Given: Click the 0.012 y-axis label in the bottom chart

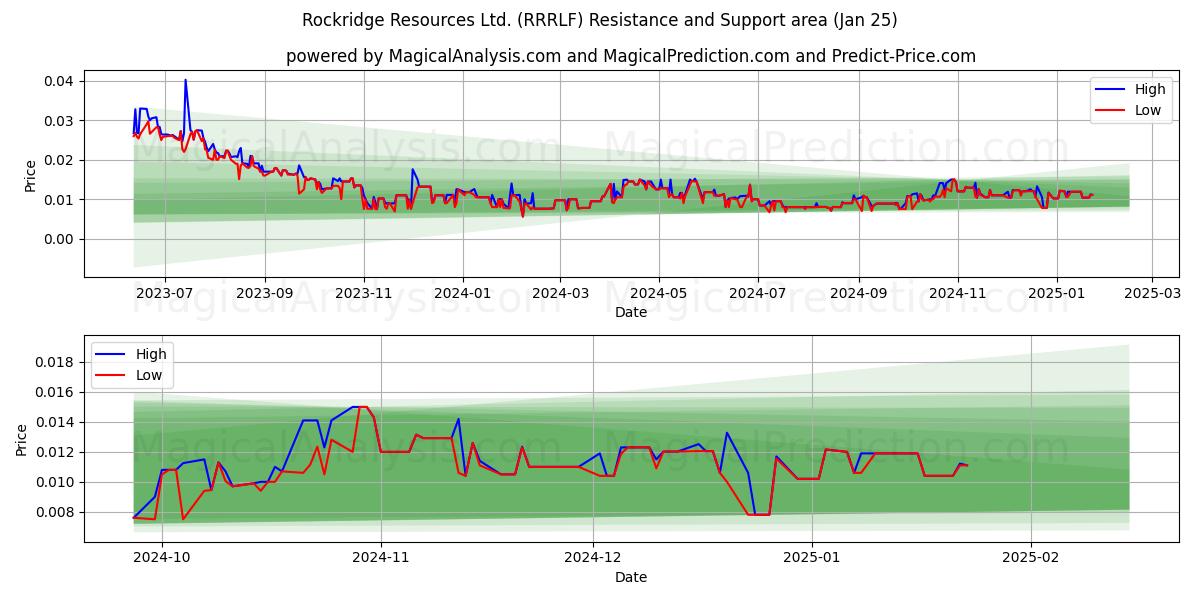Looking at the screenshot, I should click(x=55, y=452).
